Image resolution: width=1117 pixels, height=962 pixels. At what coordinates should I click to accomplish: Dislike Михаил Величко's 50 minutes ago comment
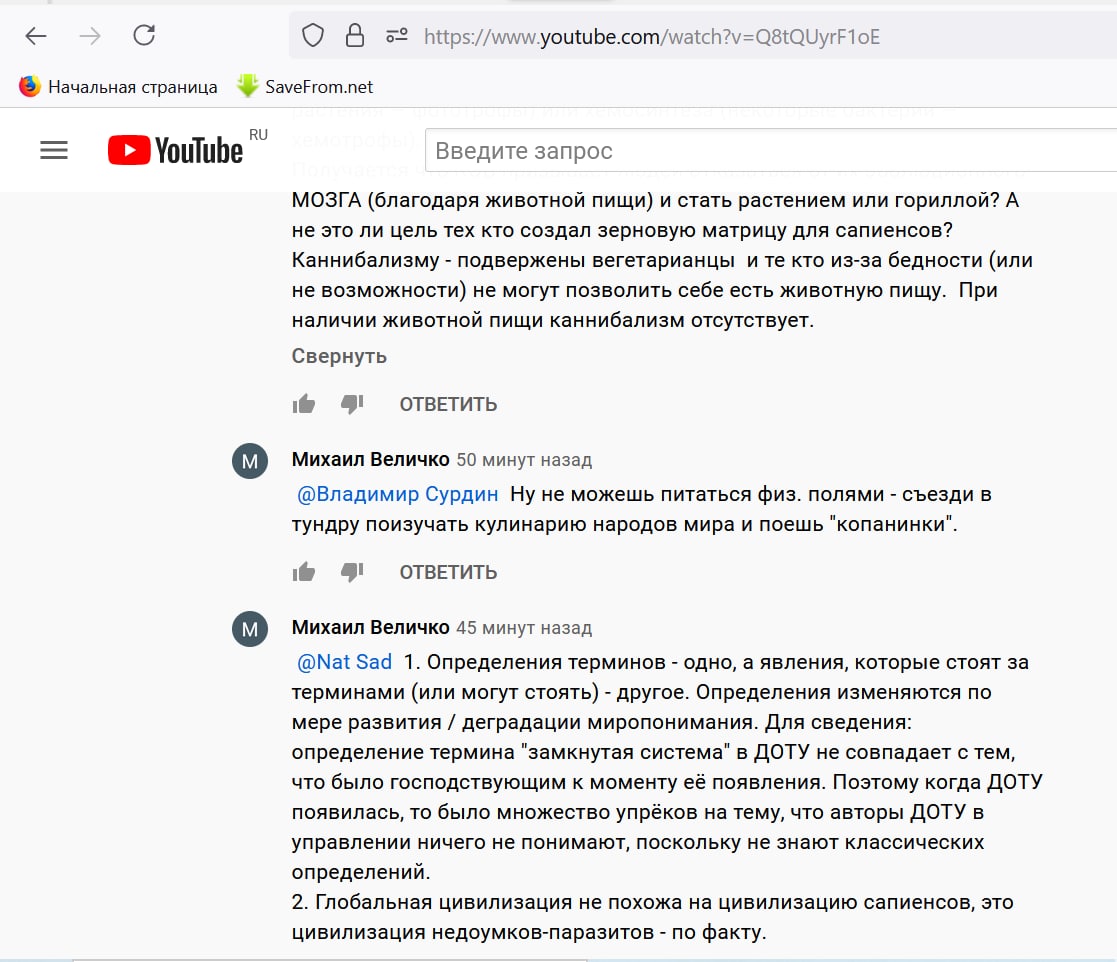coord(352,572)
